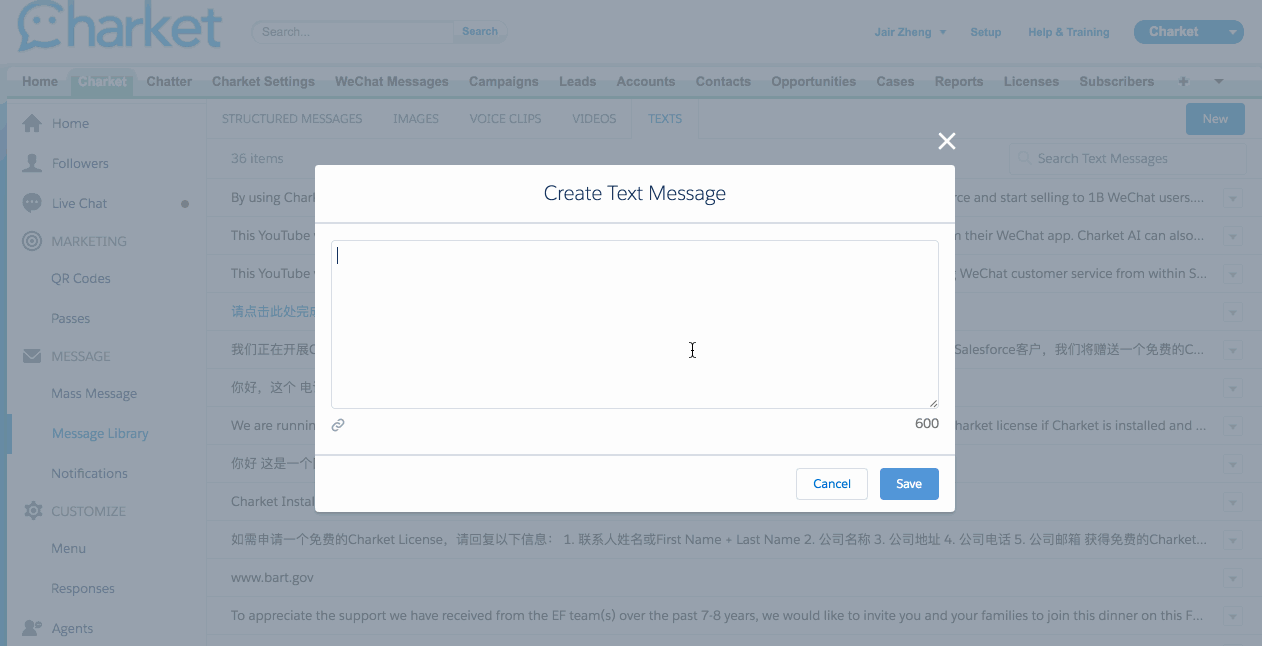The height and width of the screenshot is (646, 1262).
Task: Click the plus icon in navigation bar
Action: point(1184,81)
